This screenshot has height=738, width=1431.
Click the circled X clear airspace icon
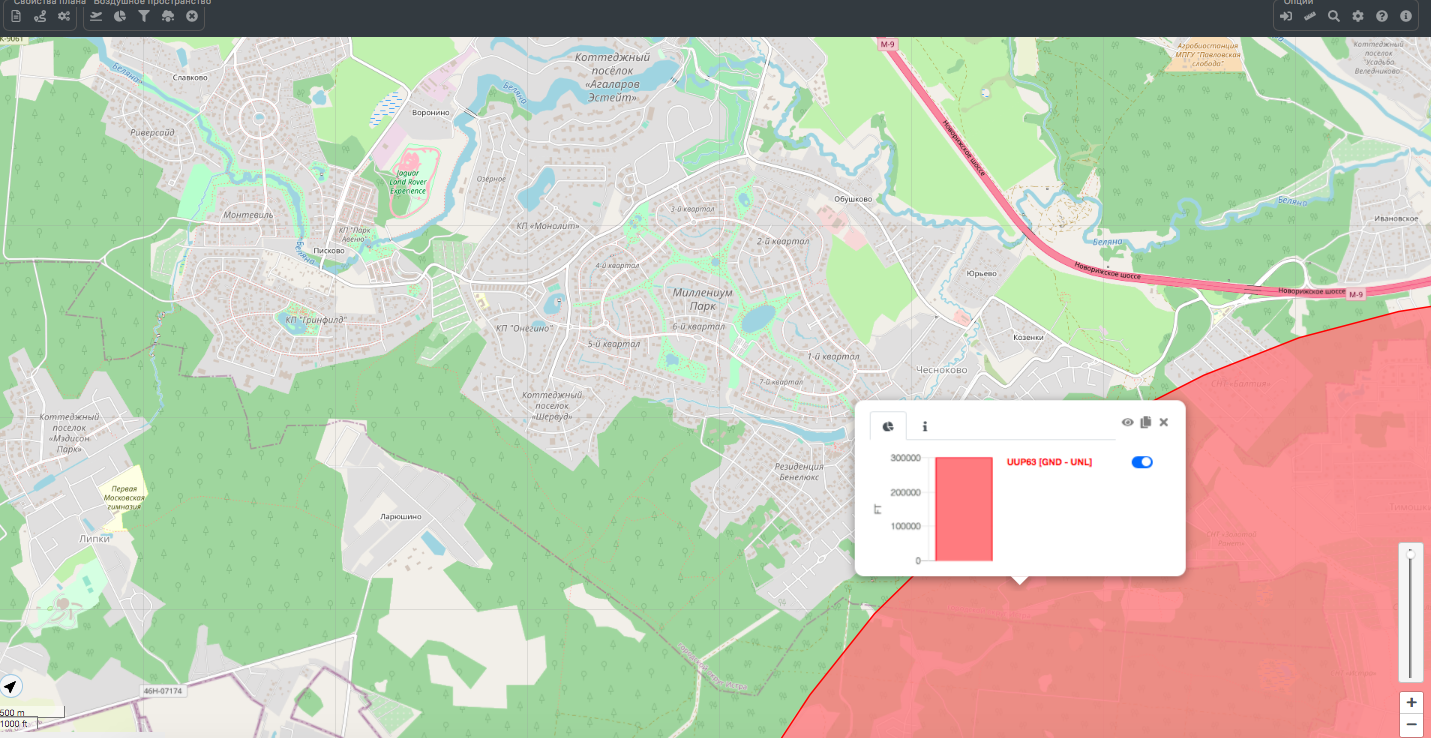point(192,16)
